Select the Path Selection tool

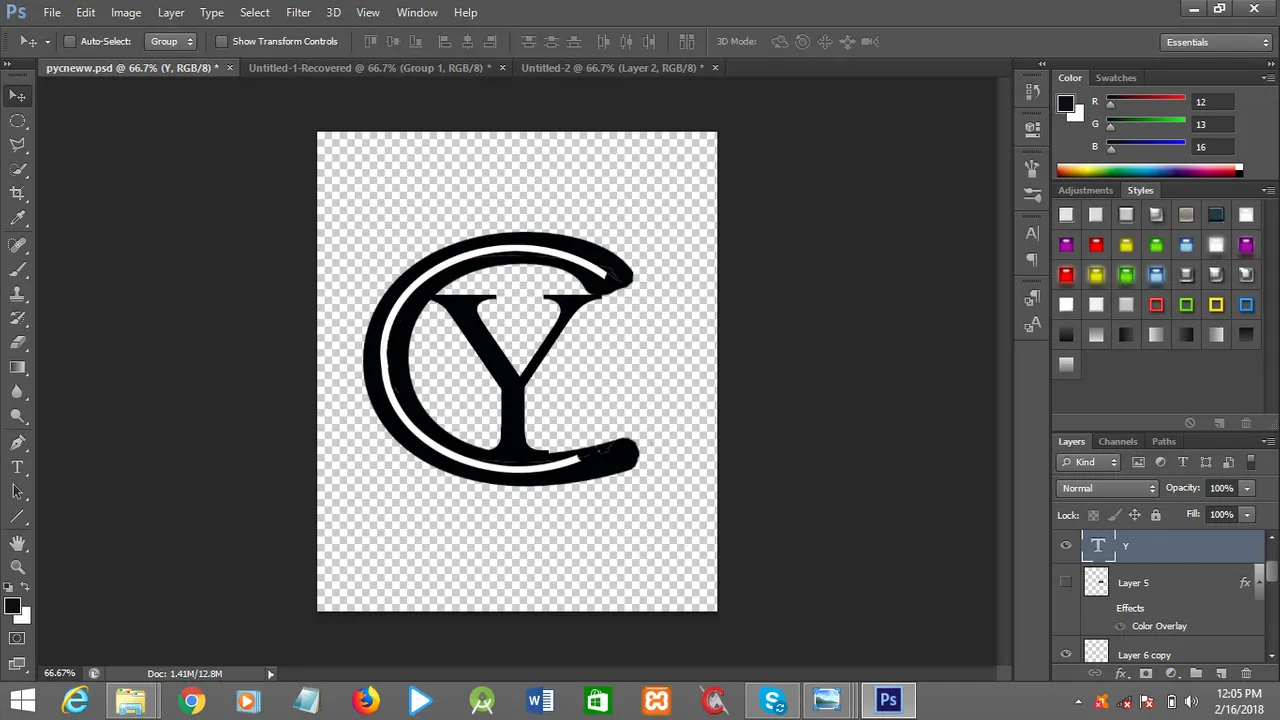click(x=18, y=491)
